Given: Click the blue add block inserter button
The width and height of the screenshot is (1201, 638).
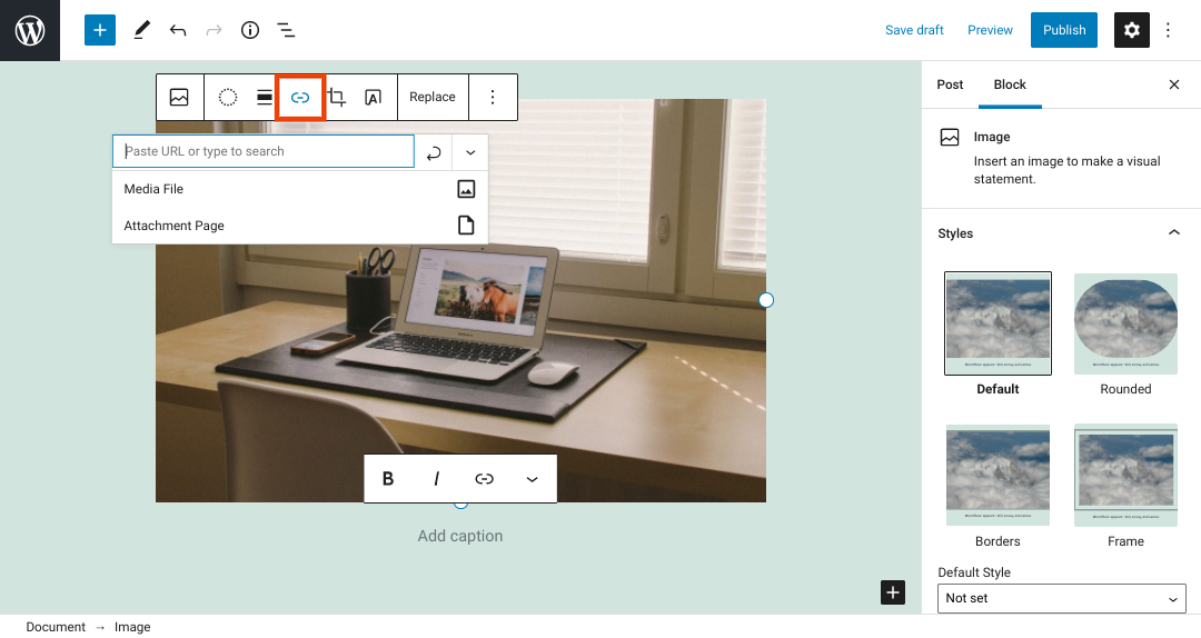Looking at the screenshot, I should [100, 30].
